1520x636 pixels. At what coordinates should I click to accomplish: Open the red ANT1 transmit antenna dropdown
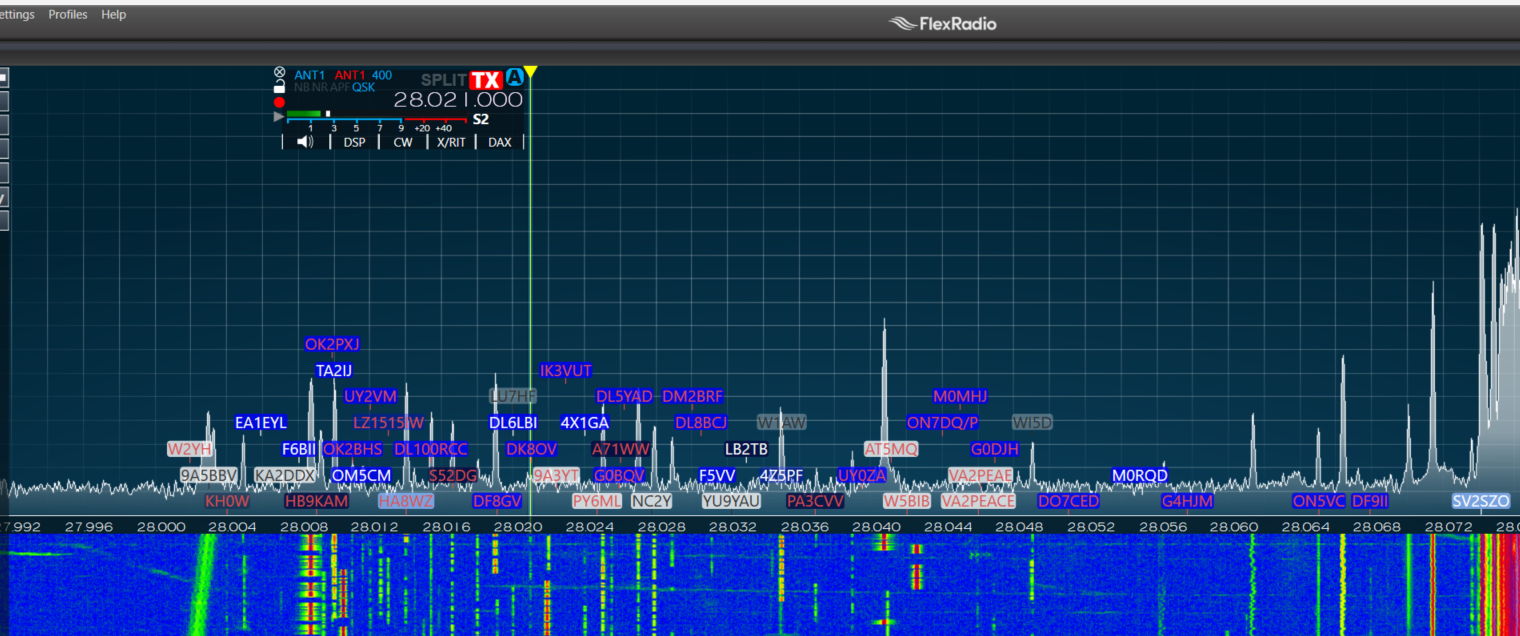350,75
